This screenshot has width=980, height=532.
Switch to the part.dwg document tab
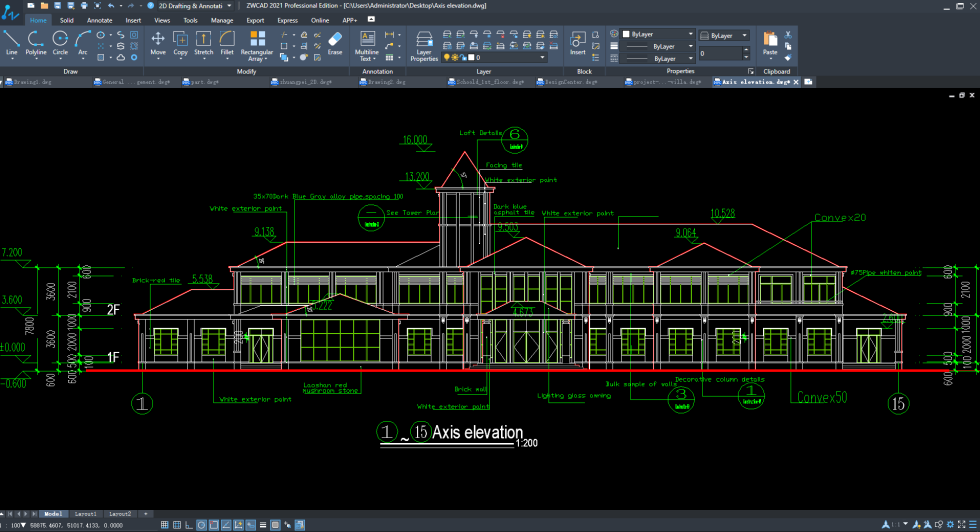tap(203, 82)
